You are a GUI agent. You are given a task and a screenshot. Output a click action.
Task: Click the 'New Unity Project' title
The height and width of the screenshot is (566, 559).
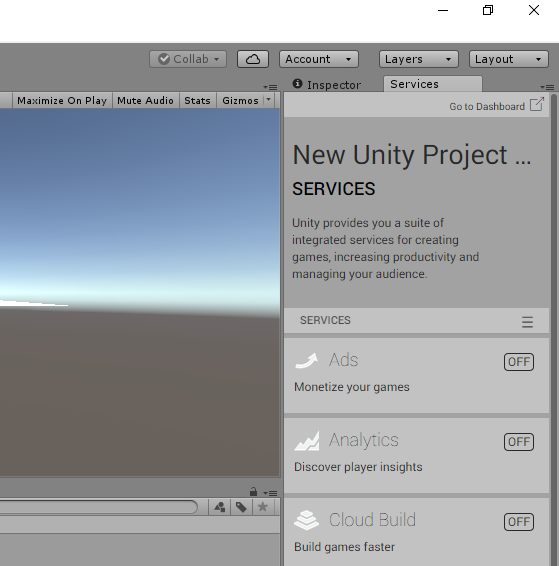coord(412,155)
